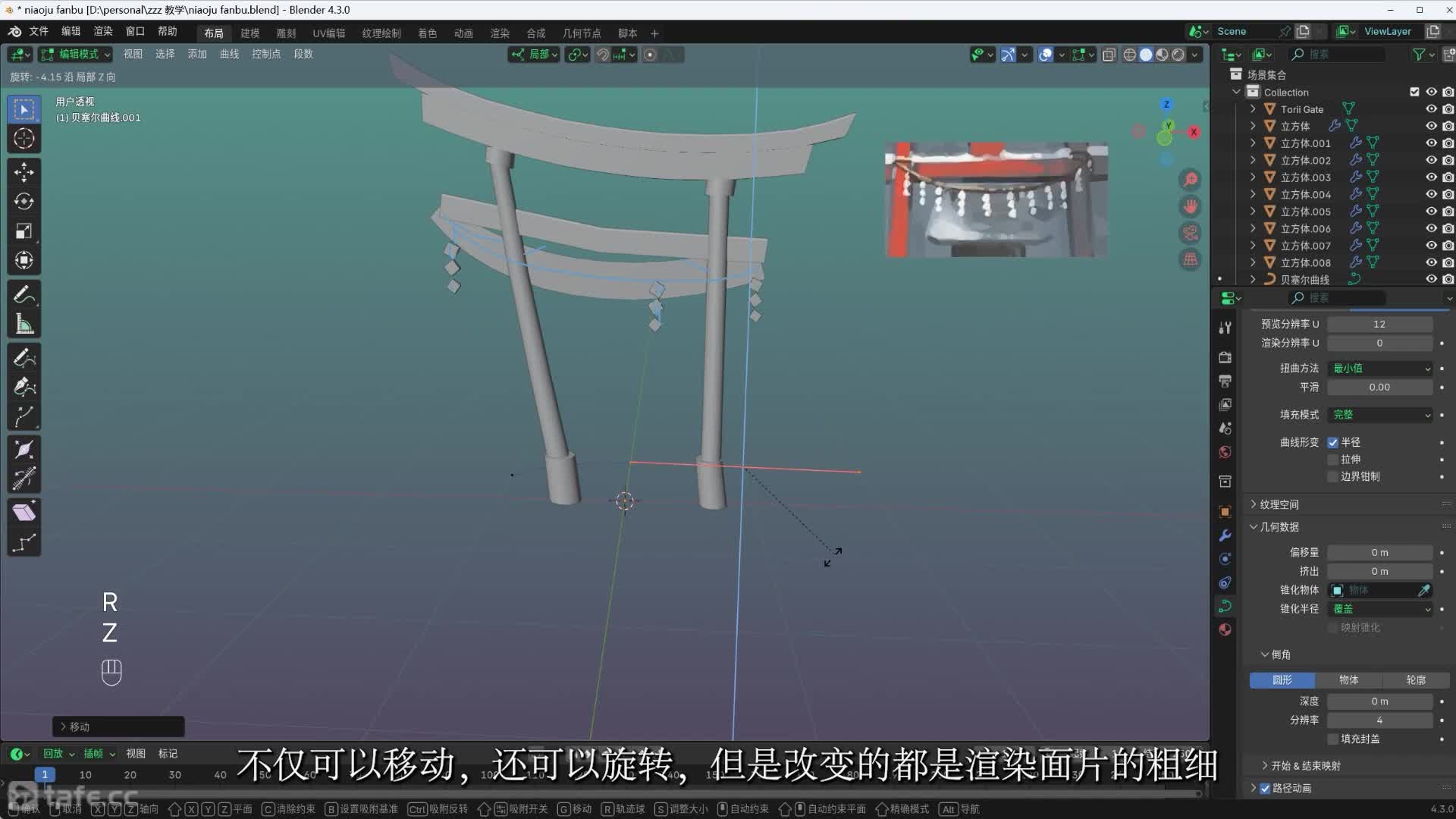Switch to the UV编辑 workspace tab
The width and height of the screenshot is (1456, 819).
point(328,33)
